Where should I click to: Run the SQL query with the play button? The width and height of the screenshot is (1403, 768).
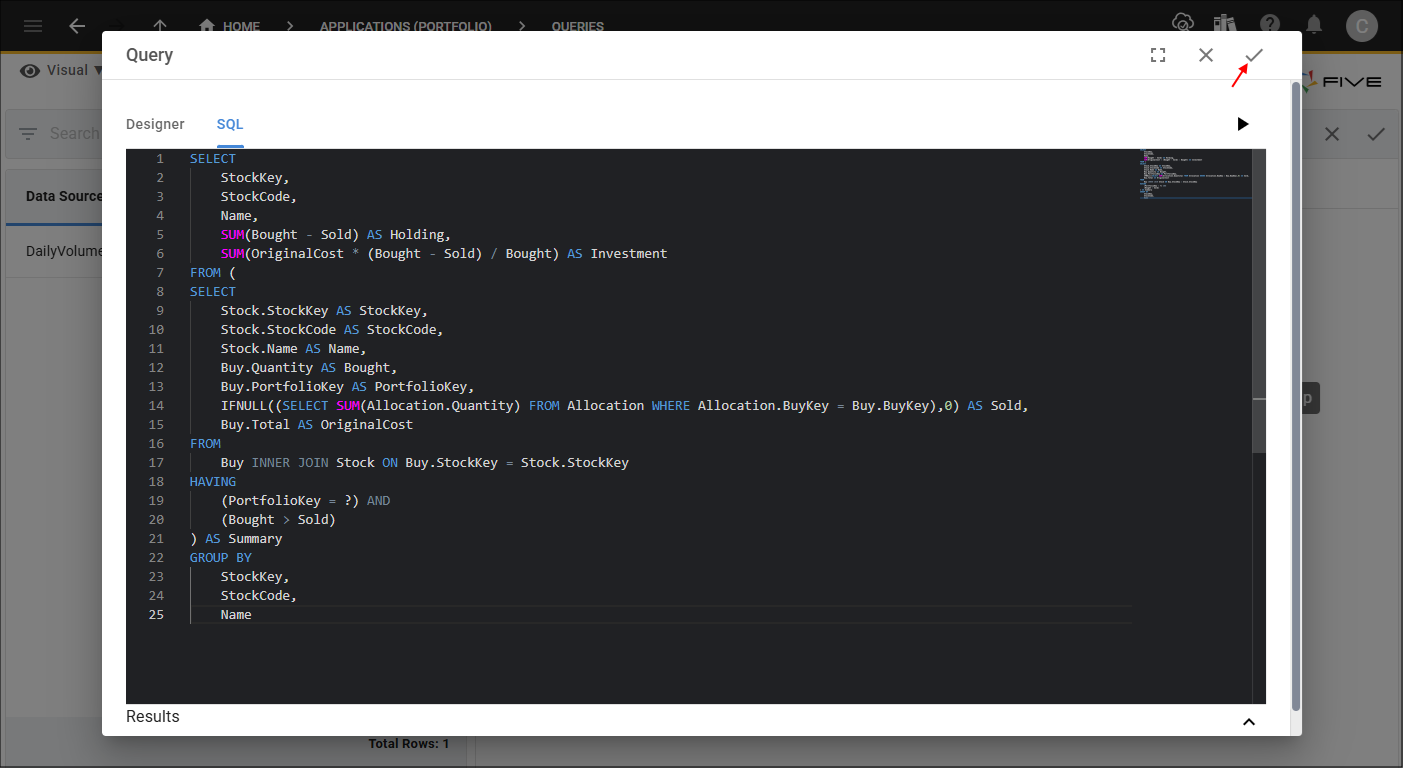point(1242,124)
